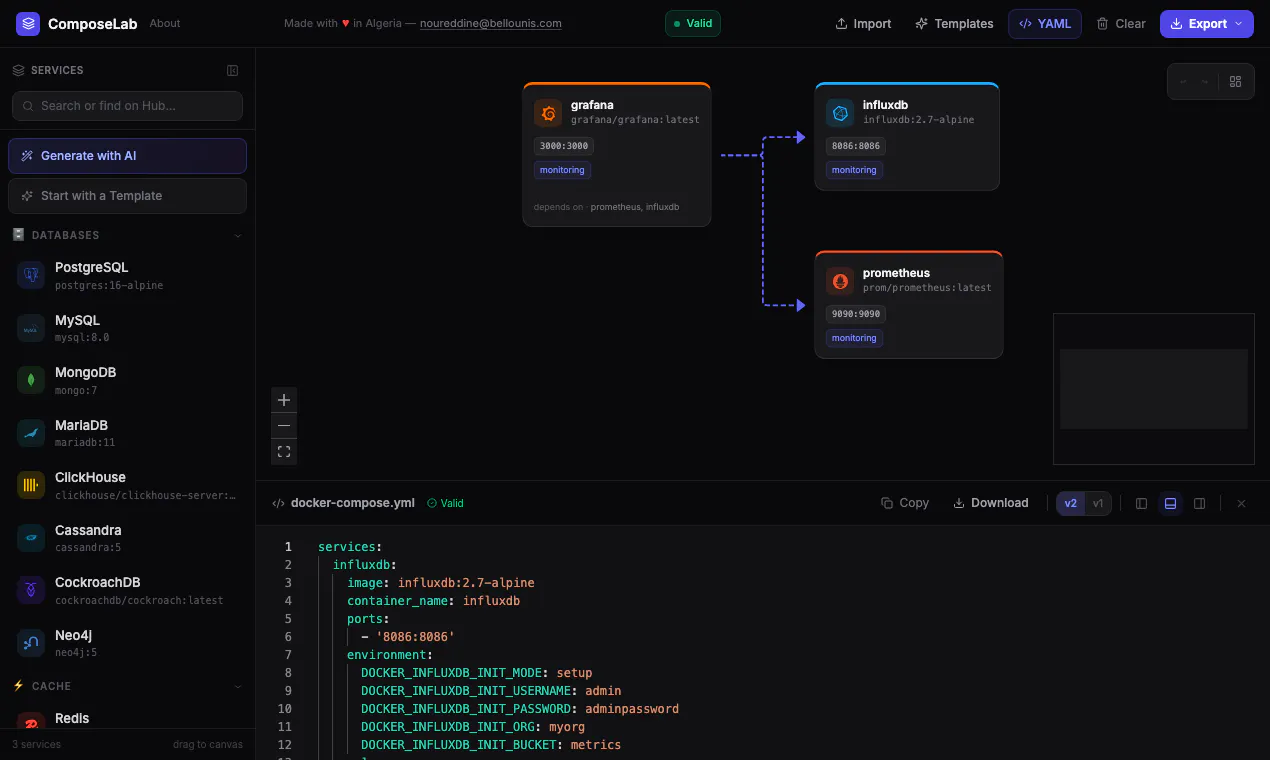The height and width of the screenshot is (760, 1270).
Task: Click the SERVICES sidebar heading
Action: coord(57,70)
